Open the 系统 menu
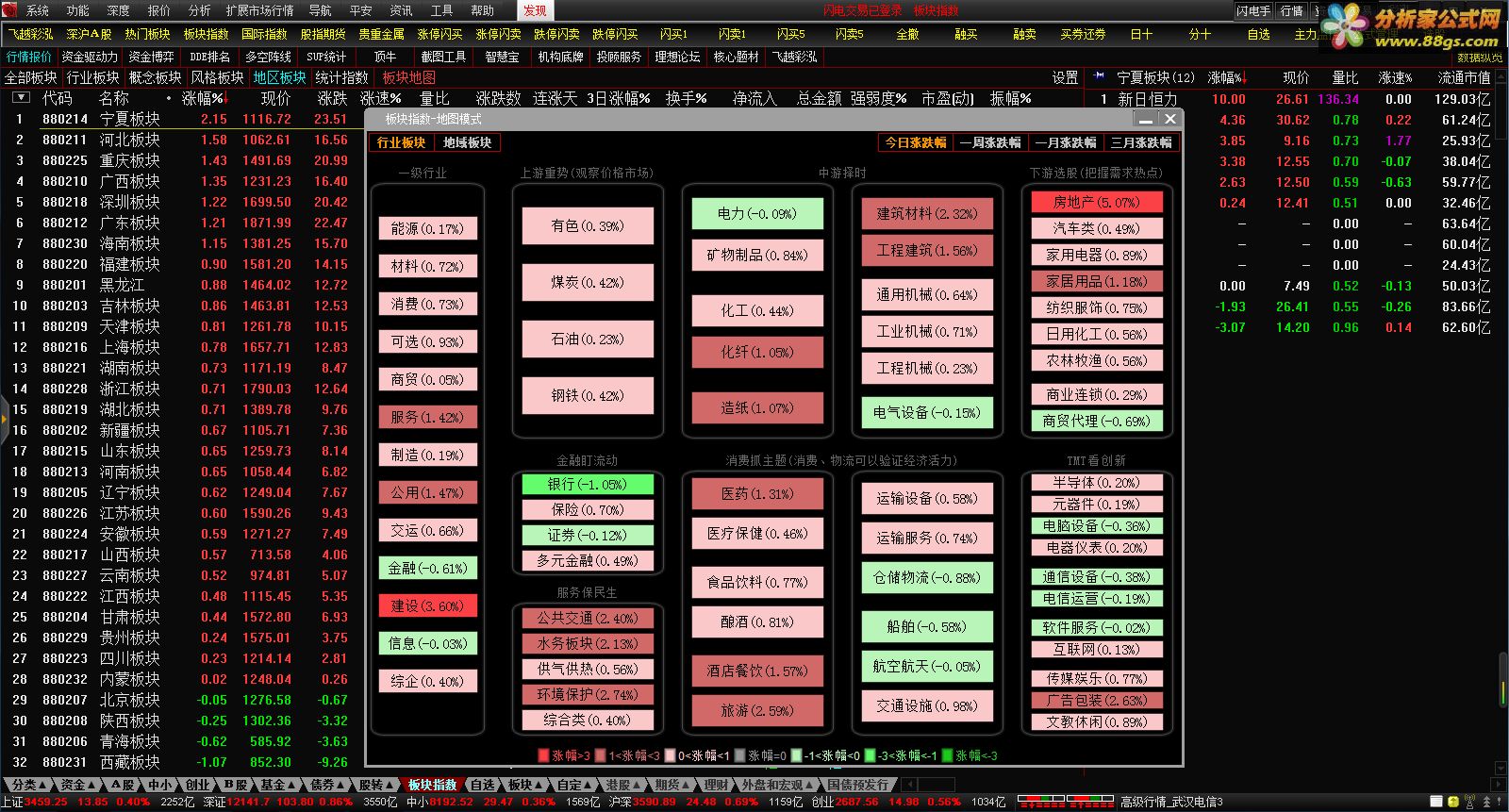Viewport: 1509px width, 812px height. [37, 10]
